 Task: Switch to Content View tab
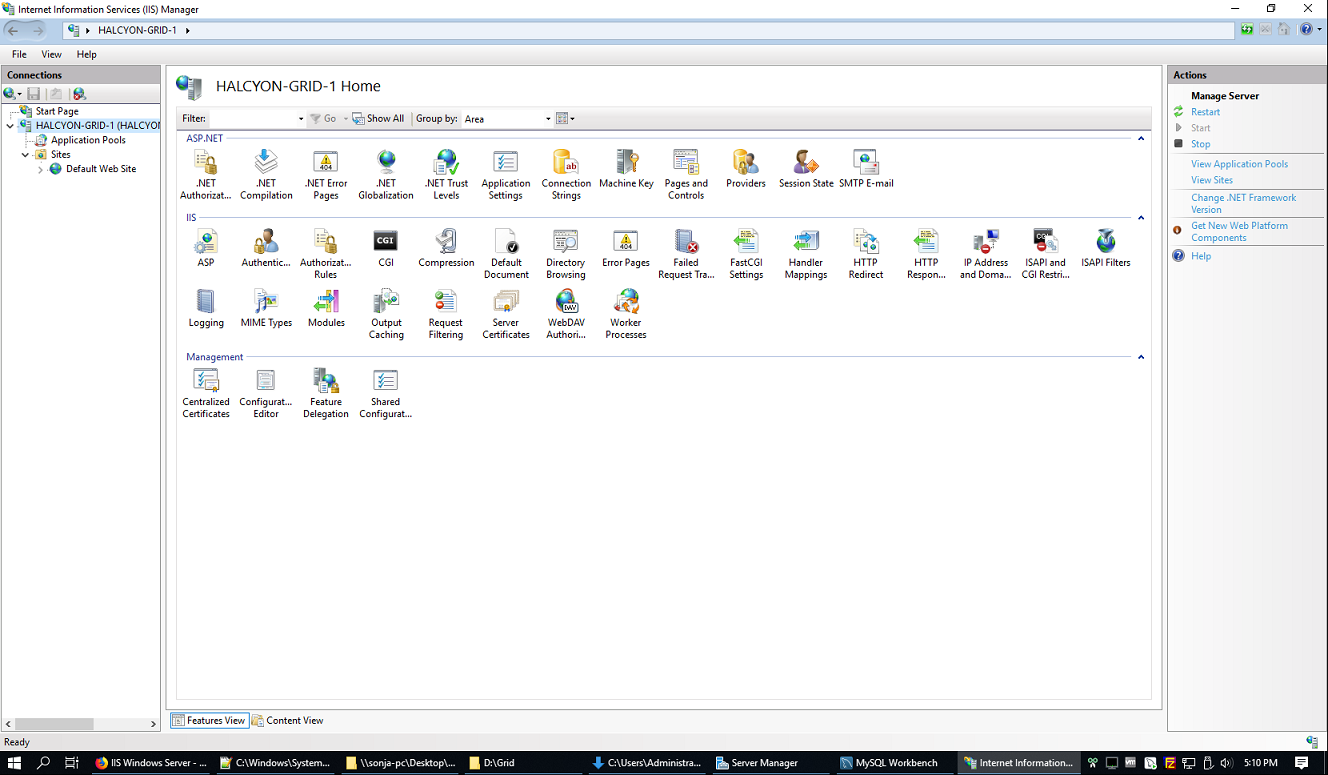click(x=288, y=720)
